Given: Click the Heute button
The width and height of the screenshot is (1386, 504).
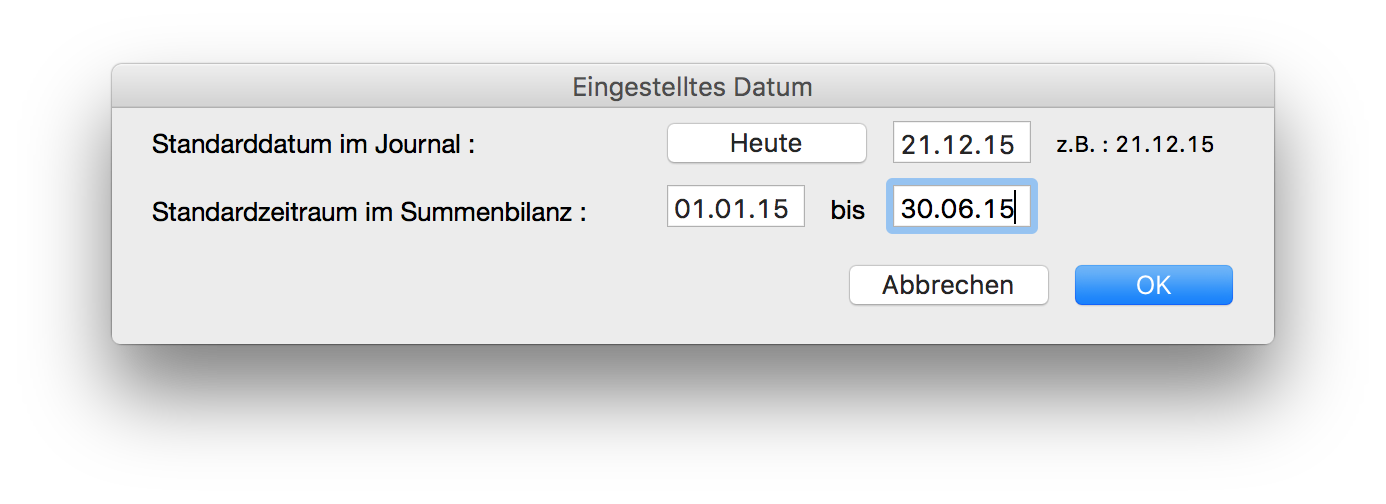Looking at the screenshot, I should point(766,143).
